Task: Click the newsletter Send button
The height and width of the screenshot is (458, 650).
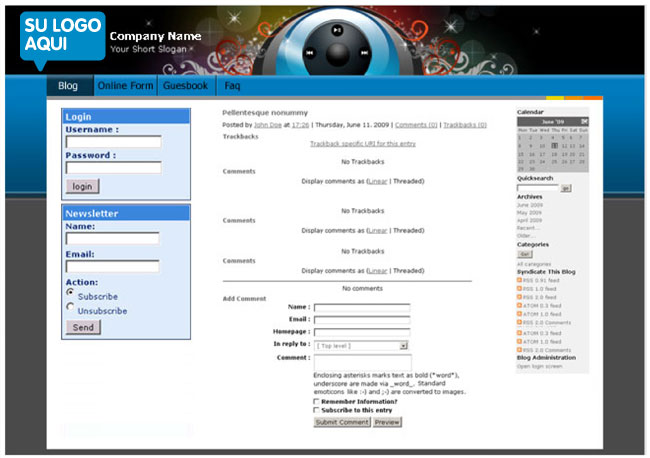Action: tap(83, 327)
